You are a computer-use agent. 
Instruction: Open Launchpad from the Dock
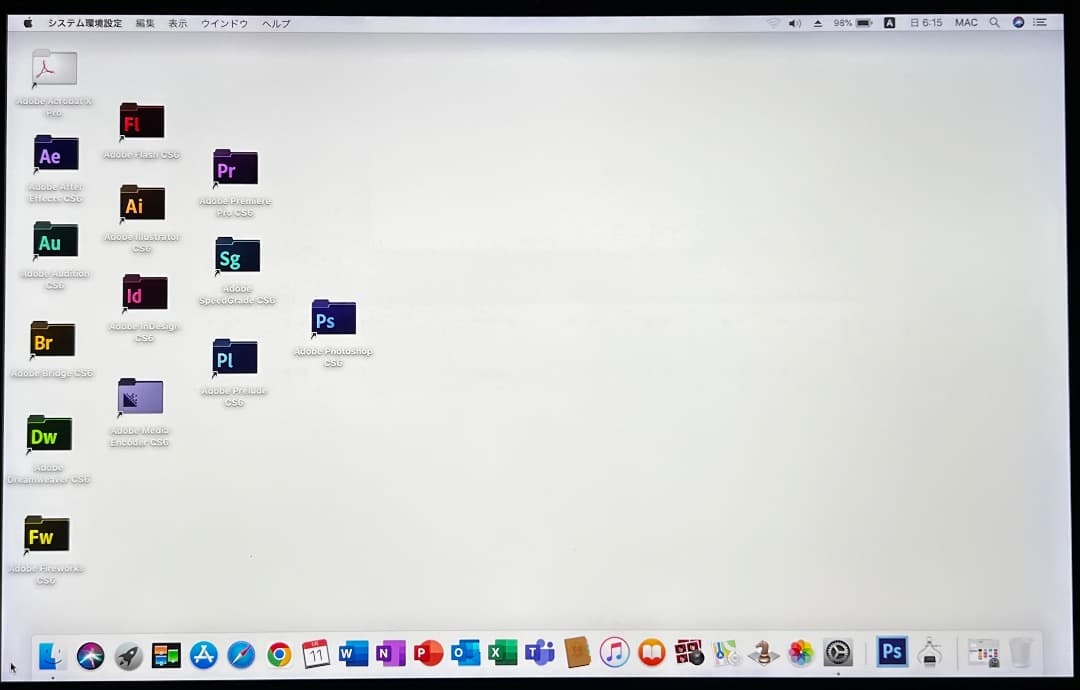click(128, 655)
